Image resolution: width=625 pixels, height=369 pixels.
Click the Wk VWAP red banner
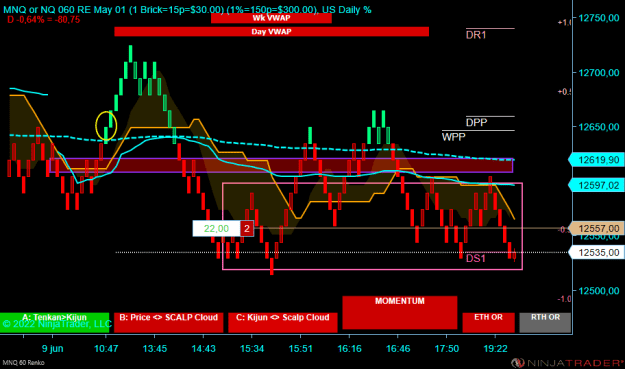coord(271,18)
